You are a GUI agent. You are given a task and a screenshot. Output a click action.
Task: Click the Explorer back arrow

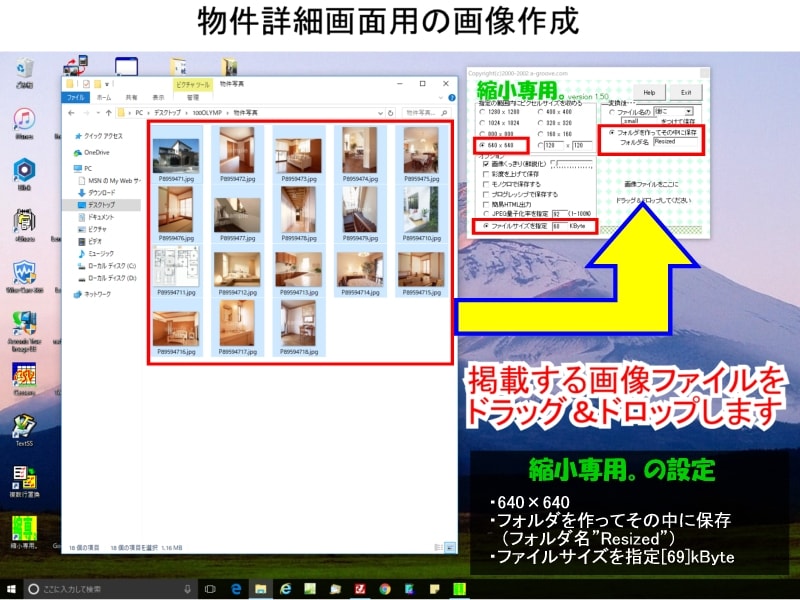pyautogui.click(x=71, y=113)
